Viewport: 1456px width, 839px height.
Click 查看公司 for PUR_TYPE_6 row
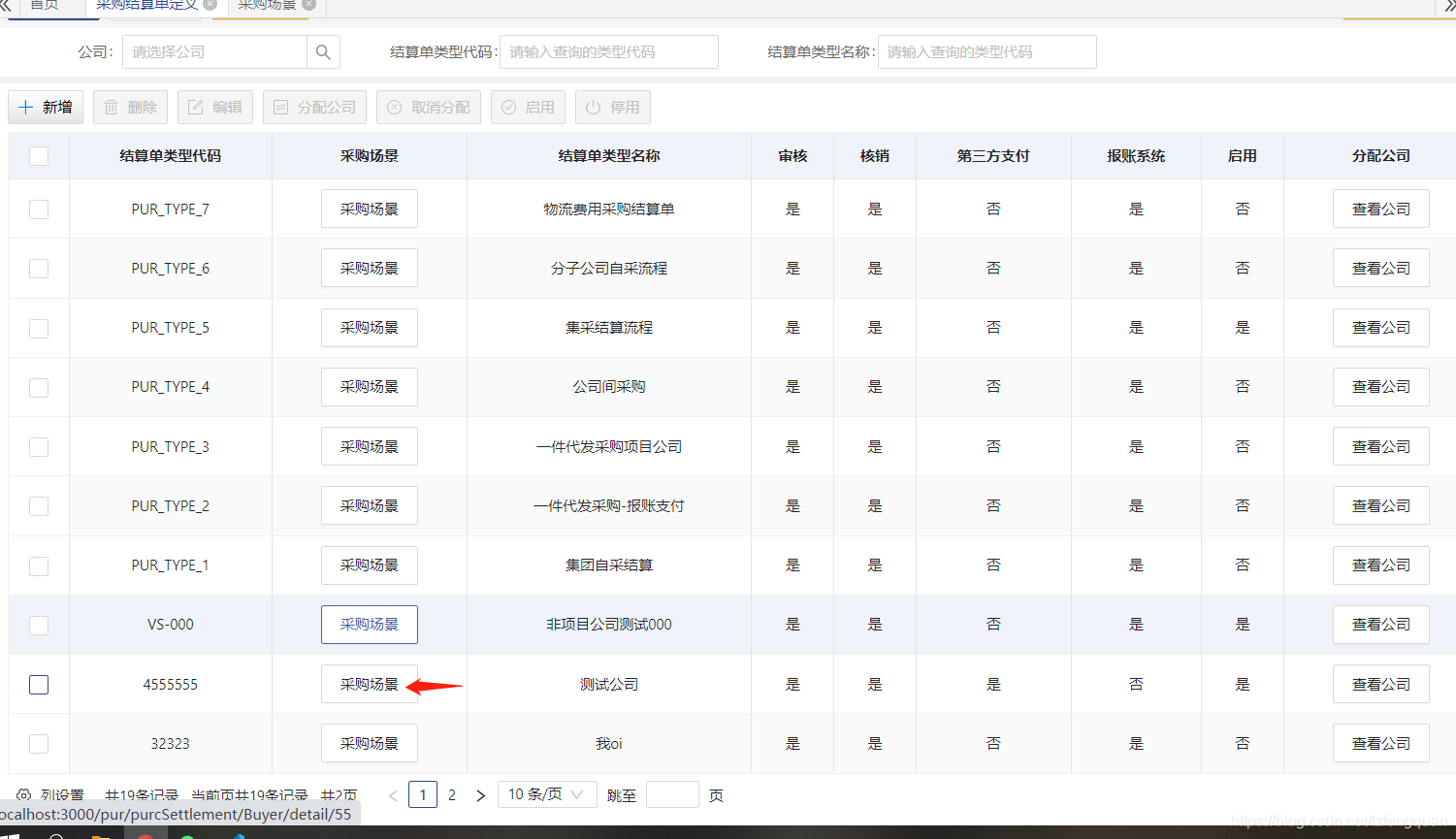coord(1381,268)
